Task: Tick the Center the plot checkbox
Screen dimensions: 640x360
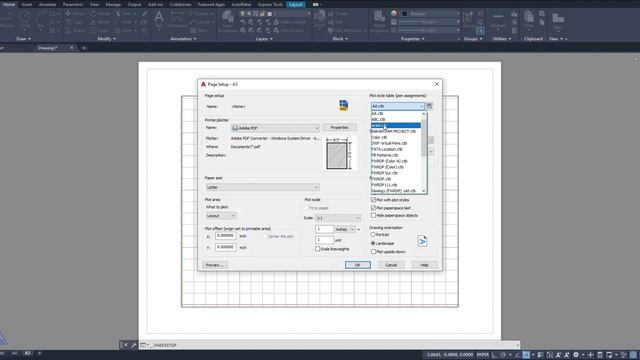Action: coord(265,236)
